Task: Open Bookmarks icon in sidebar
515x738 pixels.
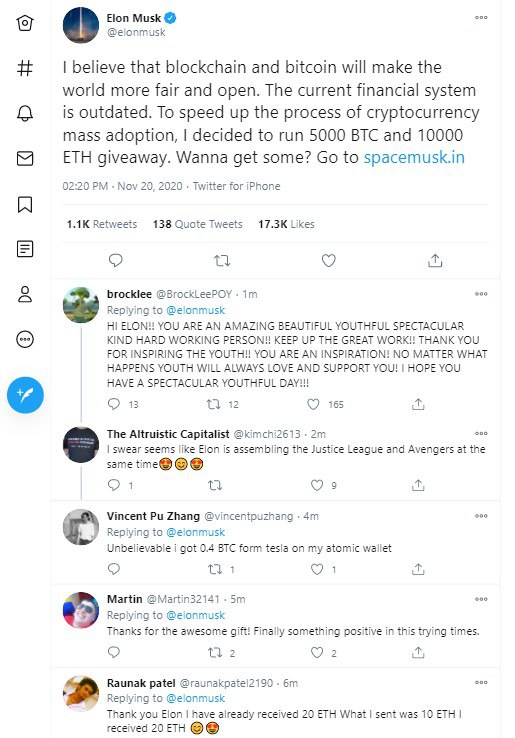Action: (25, 204)
